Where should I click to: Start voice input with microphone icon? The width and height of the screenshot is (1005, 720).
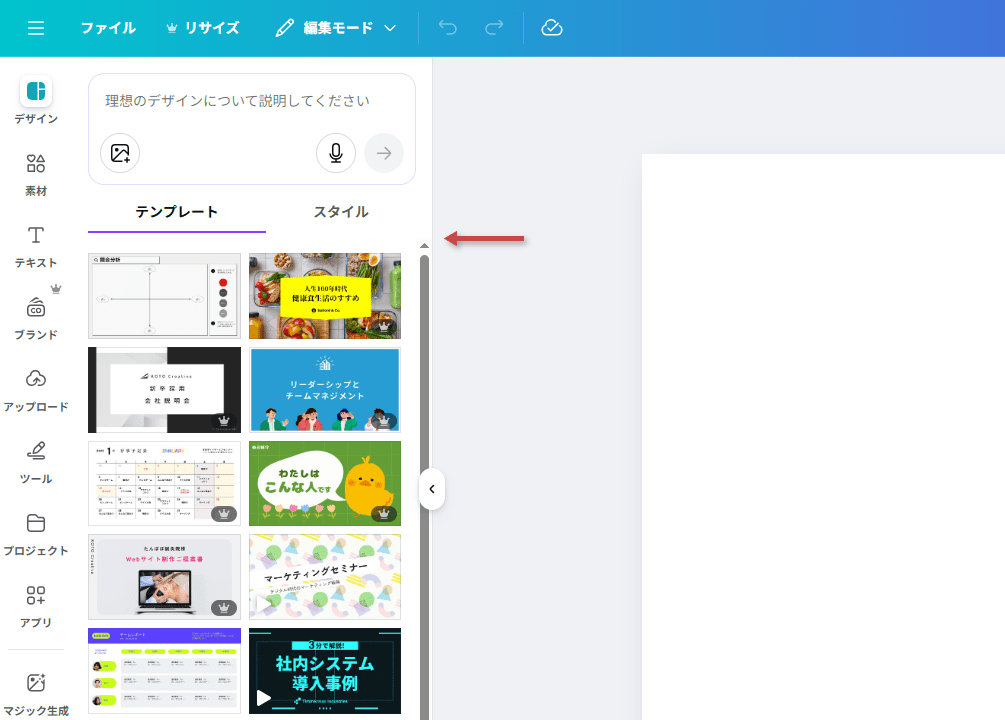(336, 153)
